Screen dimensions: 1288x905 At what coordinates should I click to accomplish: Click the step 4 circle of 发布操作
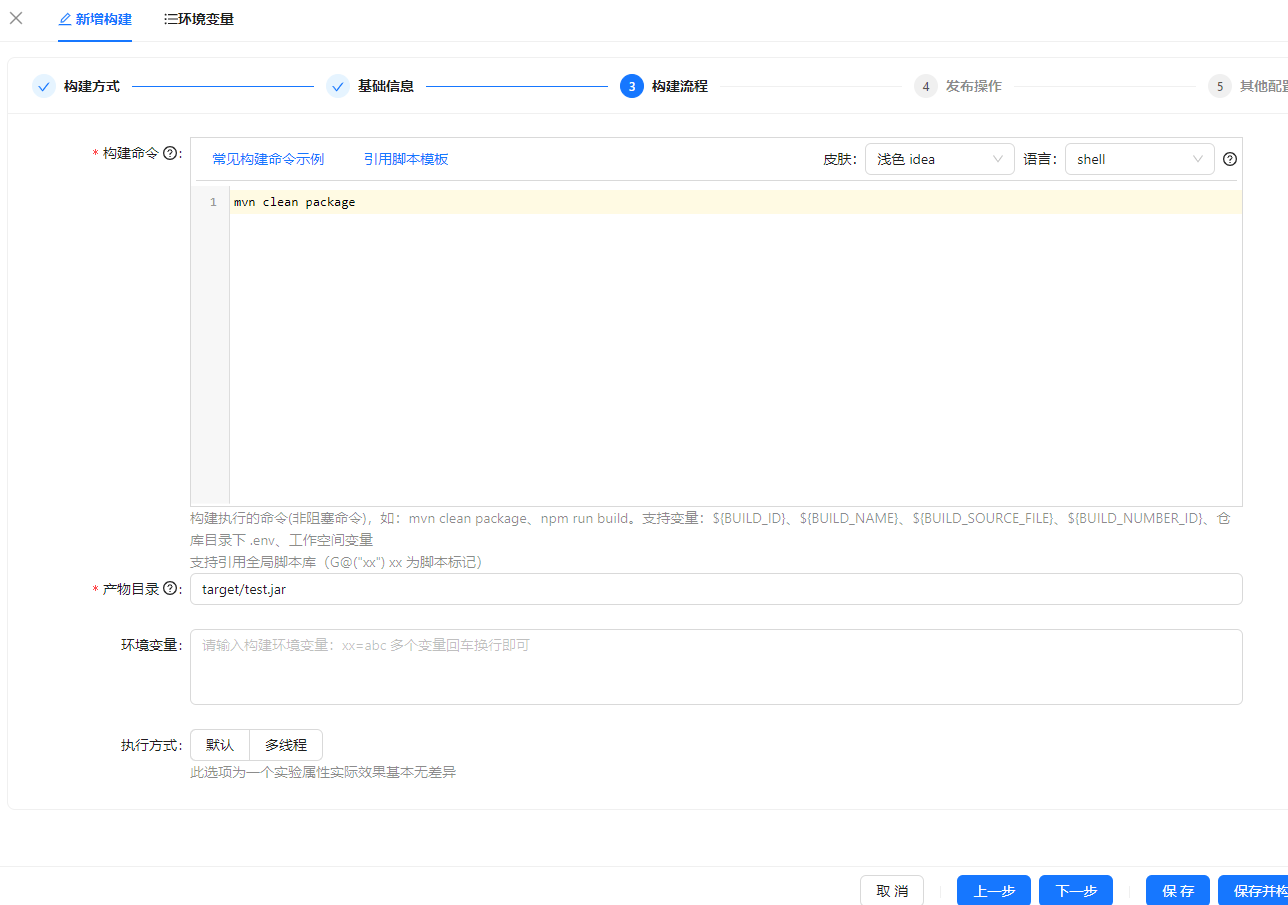click(925, 86)
